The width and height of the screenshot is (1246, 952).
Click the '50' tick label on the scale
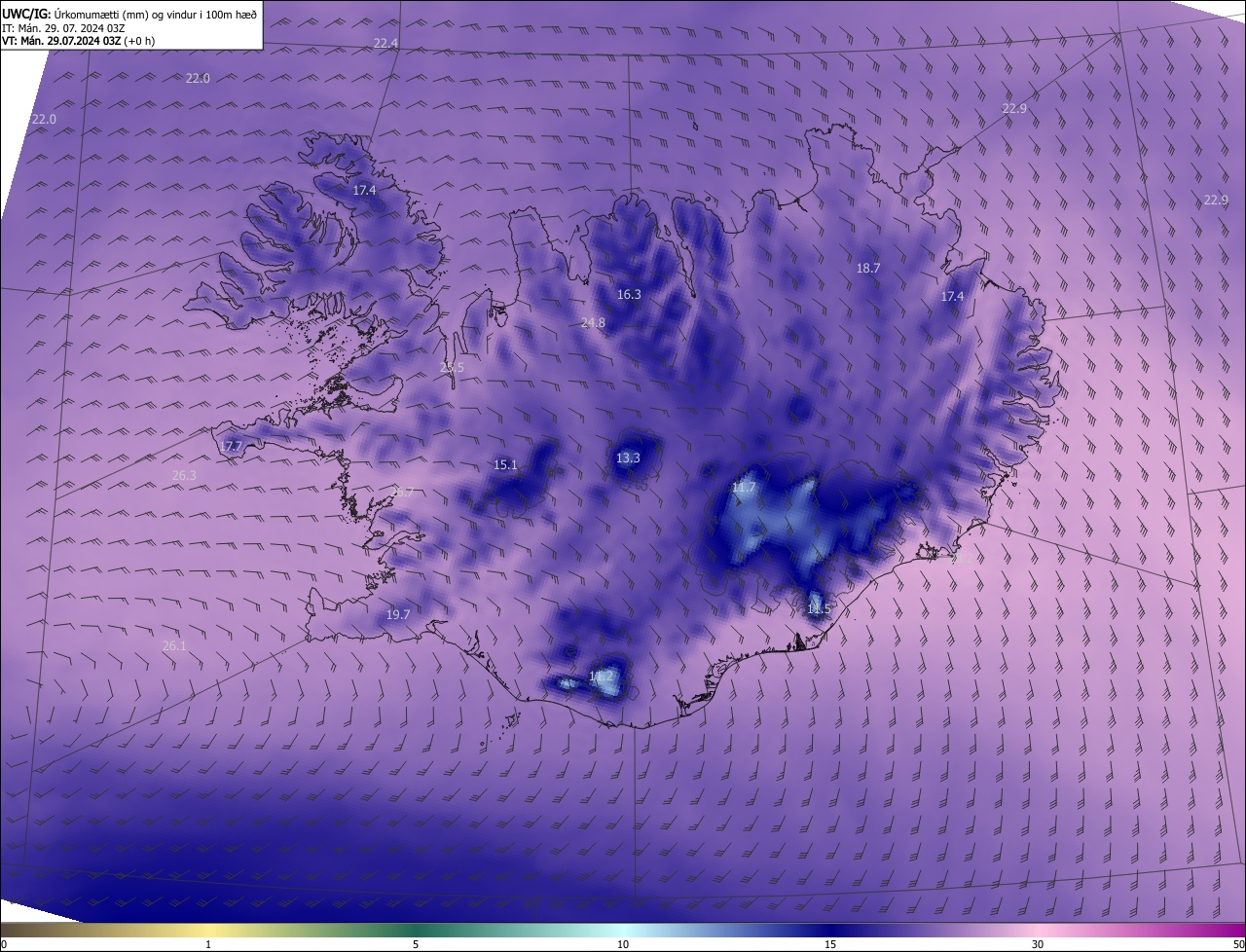tap(1238, 945)
